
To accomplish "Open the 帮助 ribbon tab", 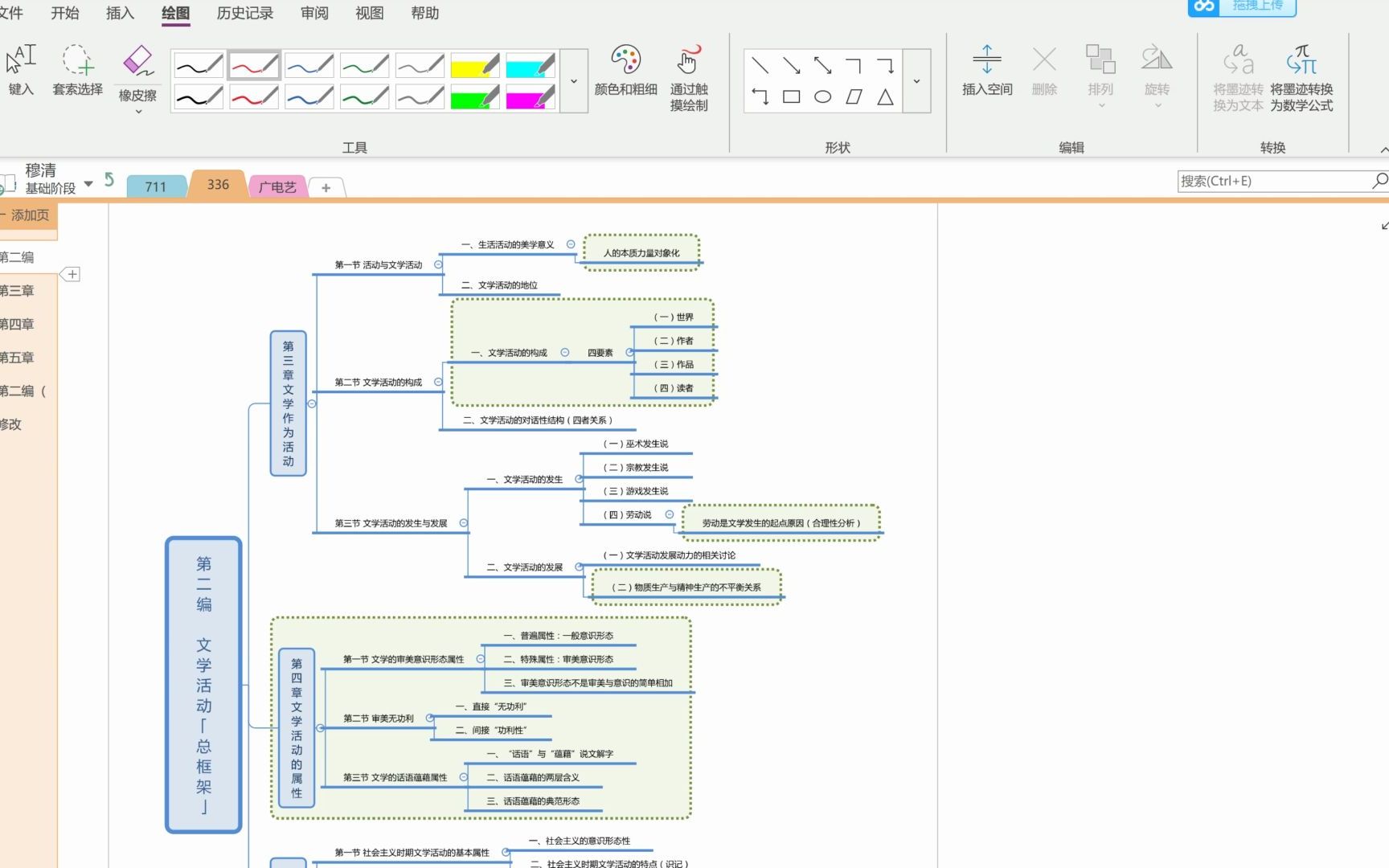I will [x=424, y=13].
